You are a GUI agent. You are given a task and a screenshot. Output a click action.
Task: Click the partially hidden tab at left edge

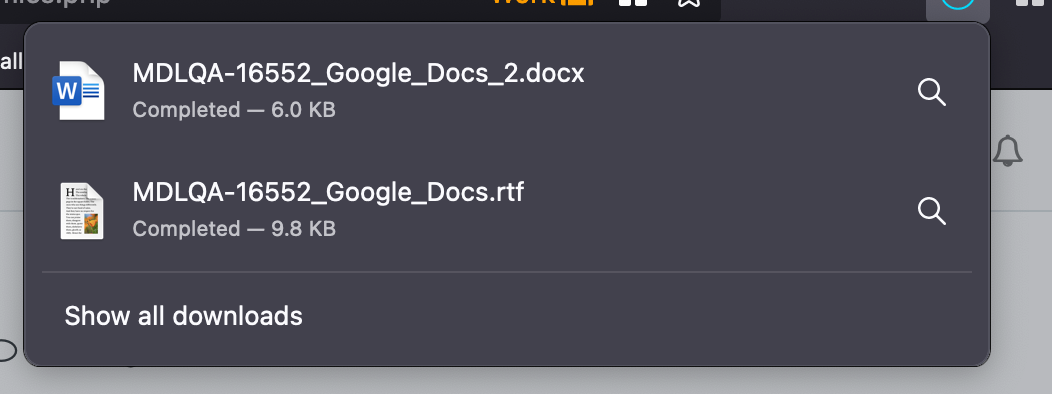point(11,62)
